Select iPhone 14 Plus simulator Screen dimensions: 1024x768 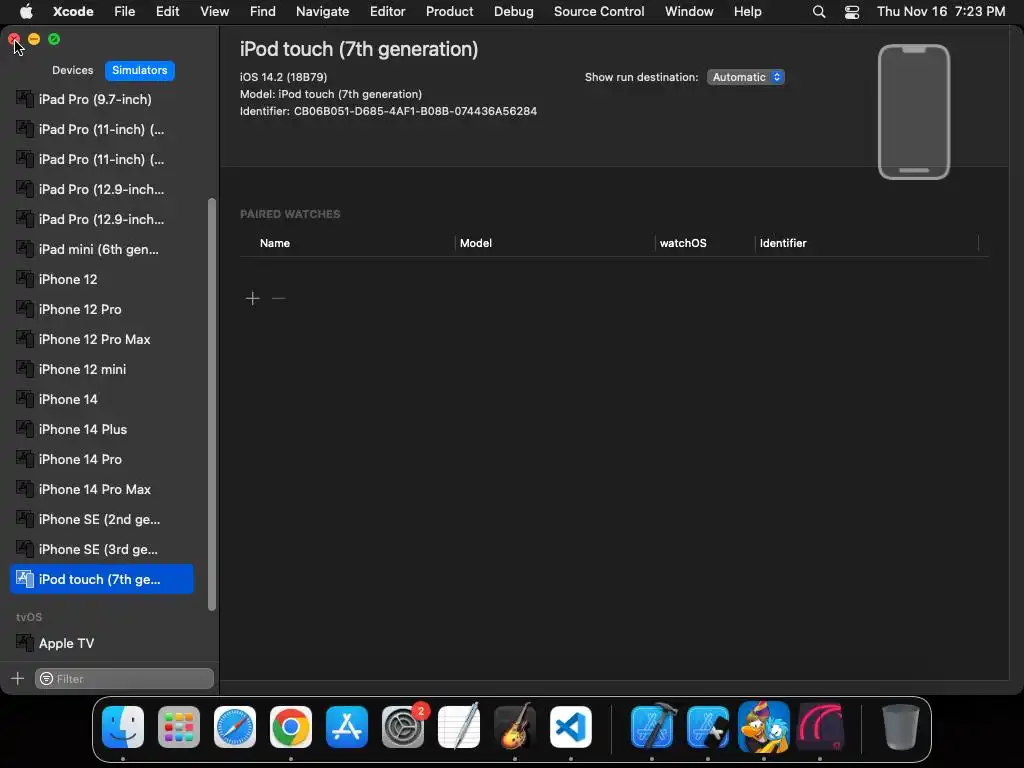point(102,429)
